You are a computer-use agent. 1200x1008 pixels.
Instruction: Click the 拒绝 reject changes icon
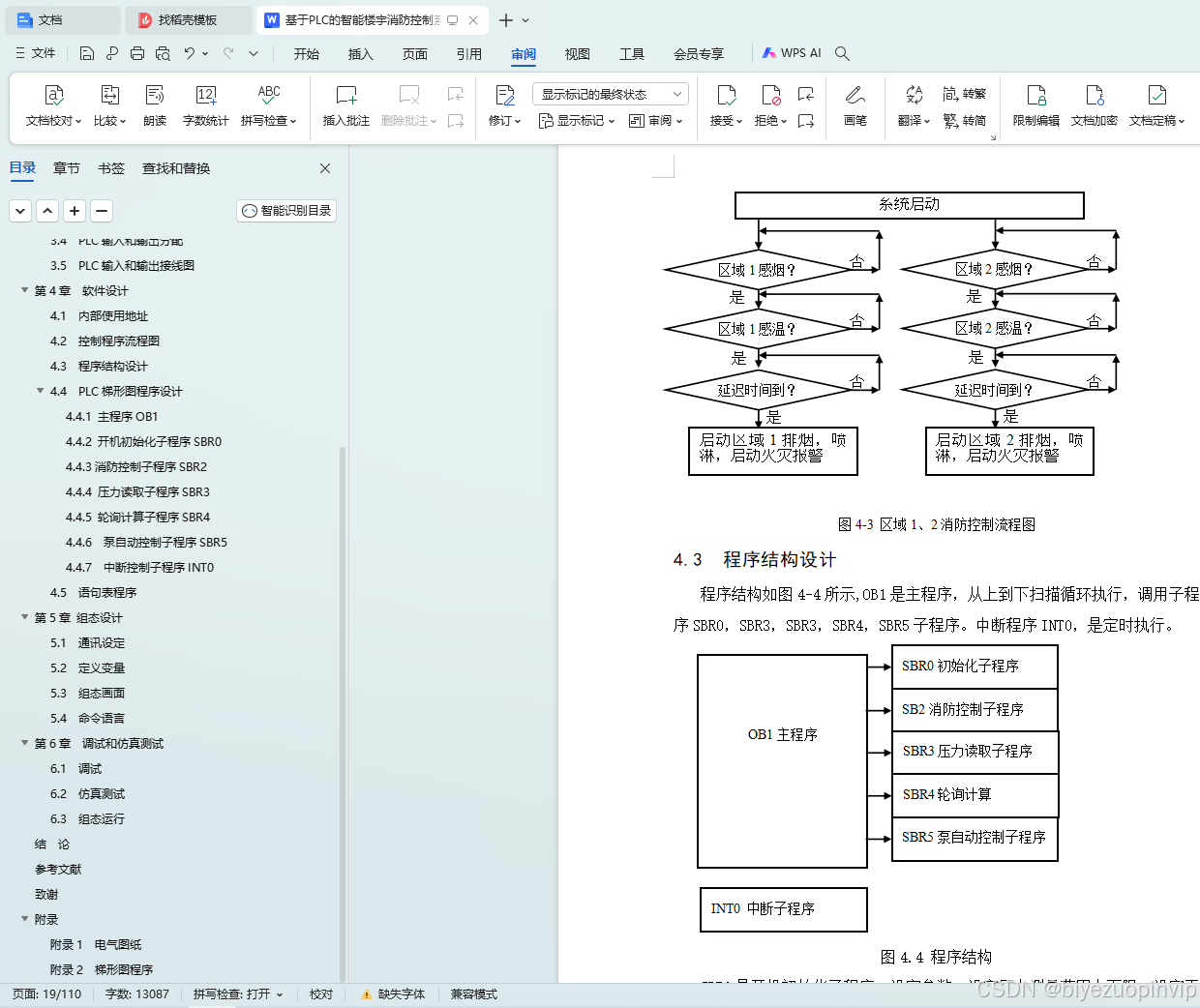point(770,95)
